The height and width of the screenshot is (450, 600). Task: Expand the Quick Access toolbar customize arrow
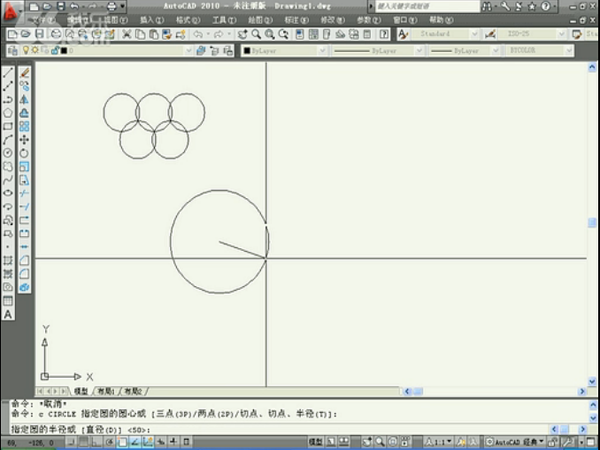123,6
